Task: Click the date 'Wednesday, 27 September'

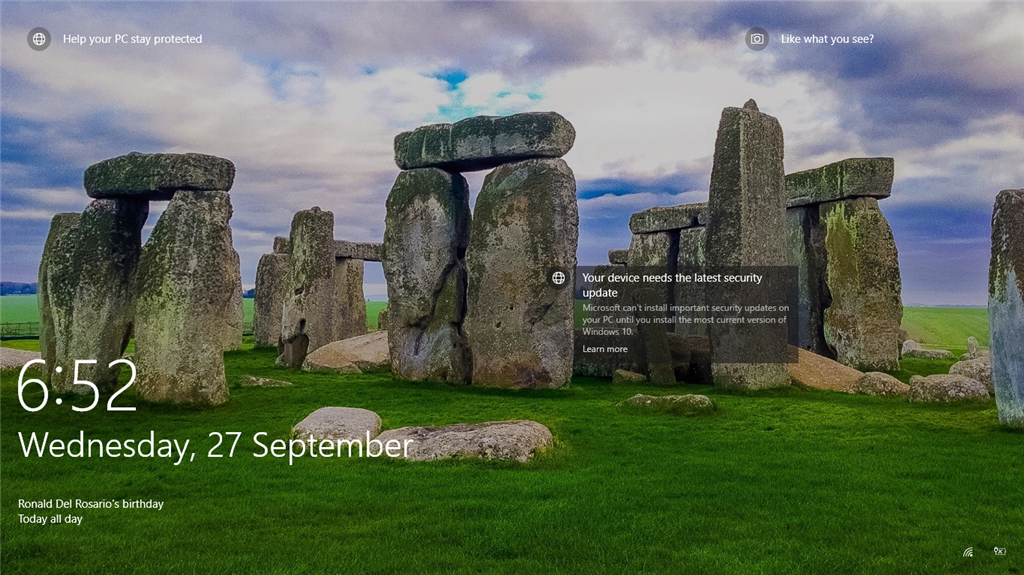Action: 216,446
